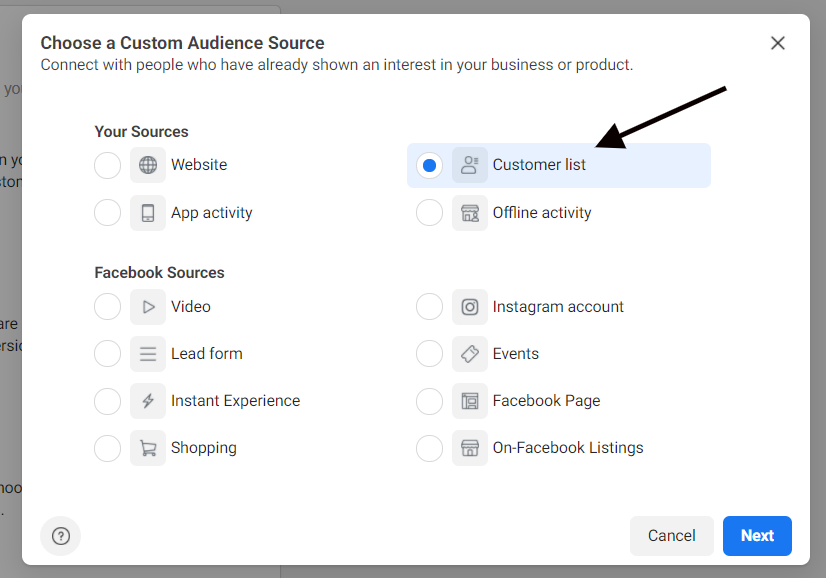Click the Customer list icon

pyautogui.click(x=470, y=165)
